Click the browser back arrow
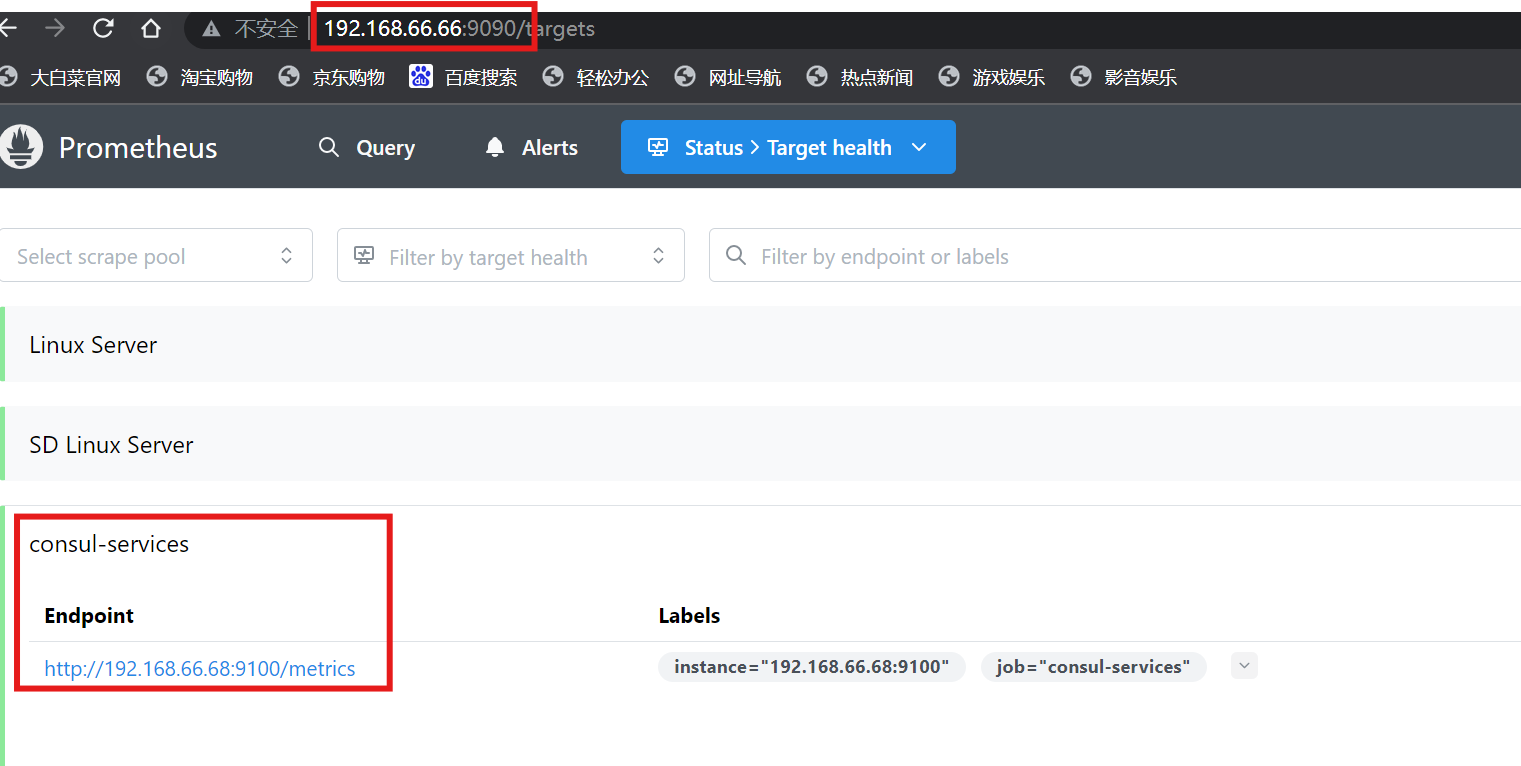Screen dimensions: 1521x766 tap(8, 29)
